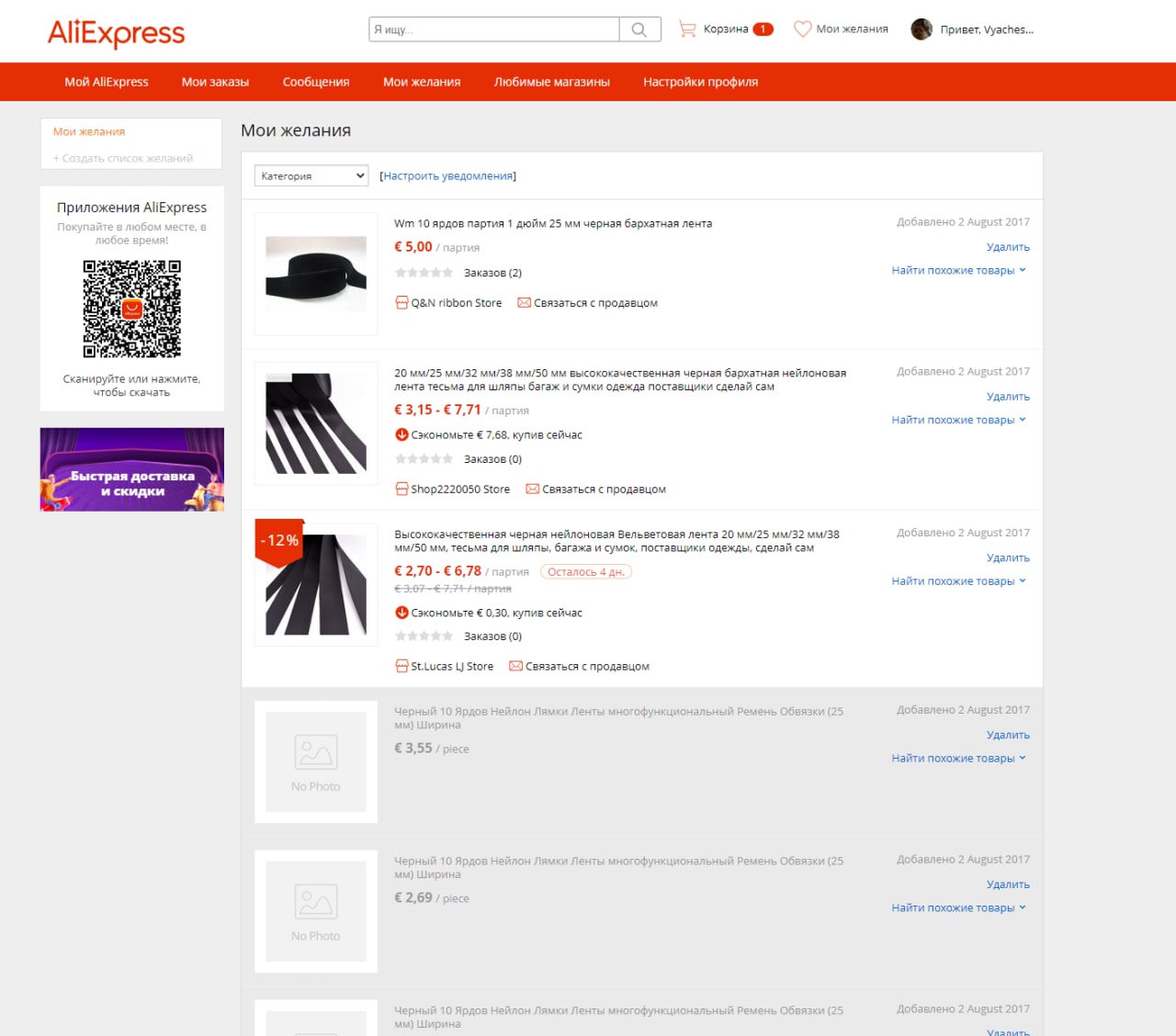
Task: Open Q&N ribbon Store link
Action: point(457,303)
